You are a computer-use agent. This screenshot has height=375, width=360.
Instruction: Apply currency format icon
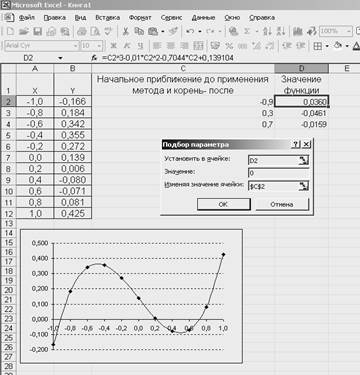pyautogui.click(x=215, y=46)
